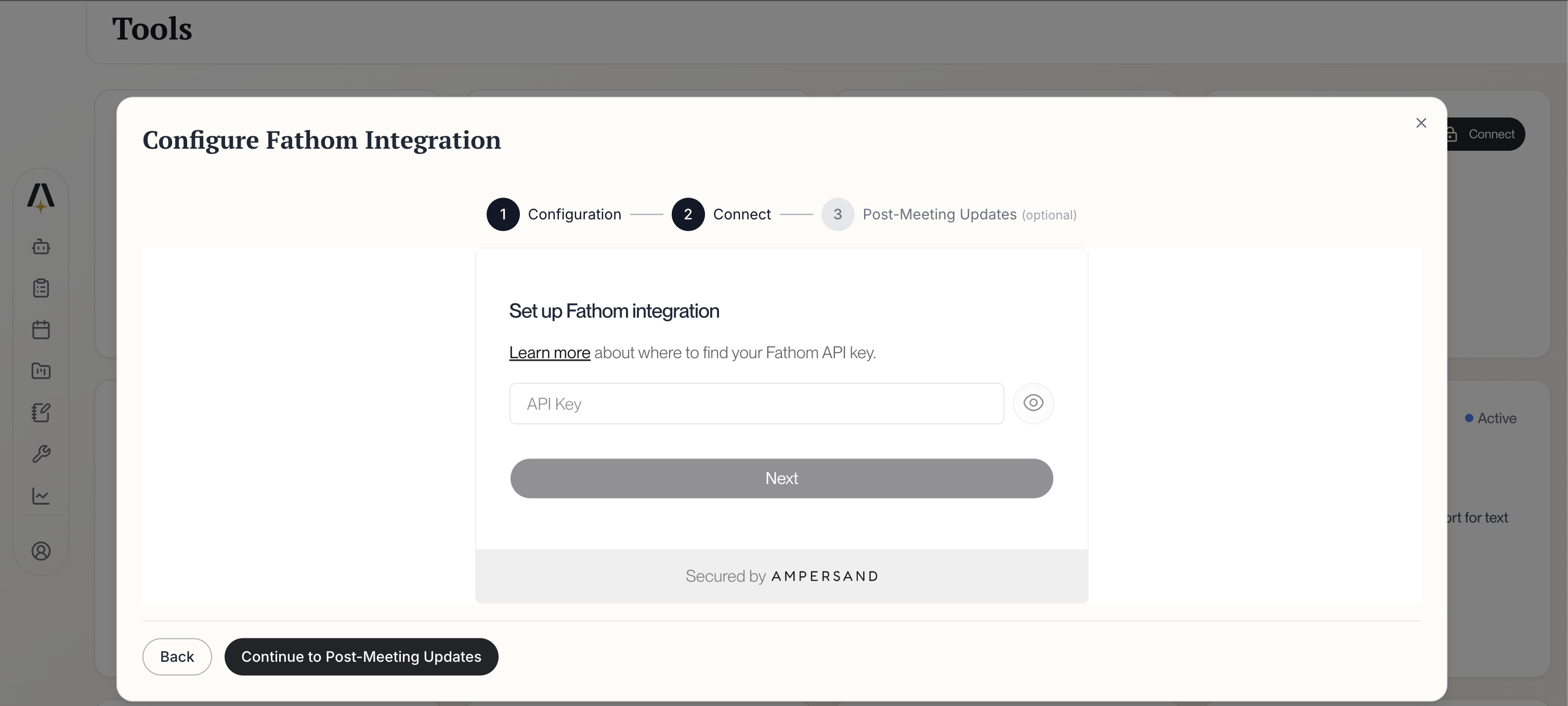Select step 3 Post-Meeting Updates circle
The image size is (1568, 706).
[x=837, y=214]
